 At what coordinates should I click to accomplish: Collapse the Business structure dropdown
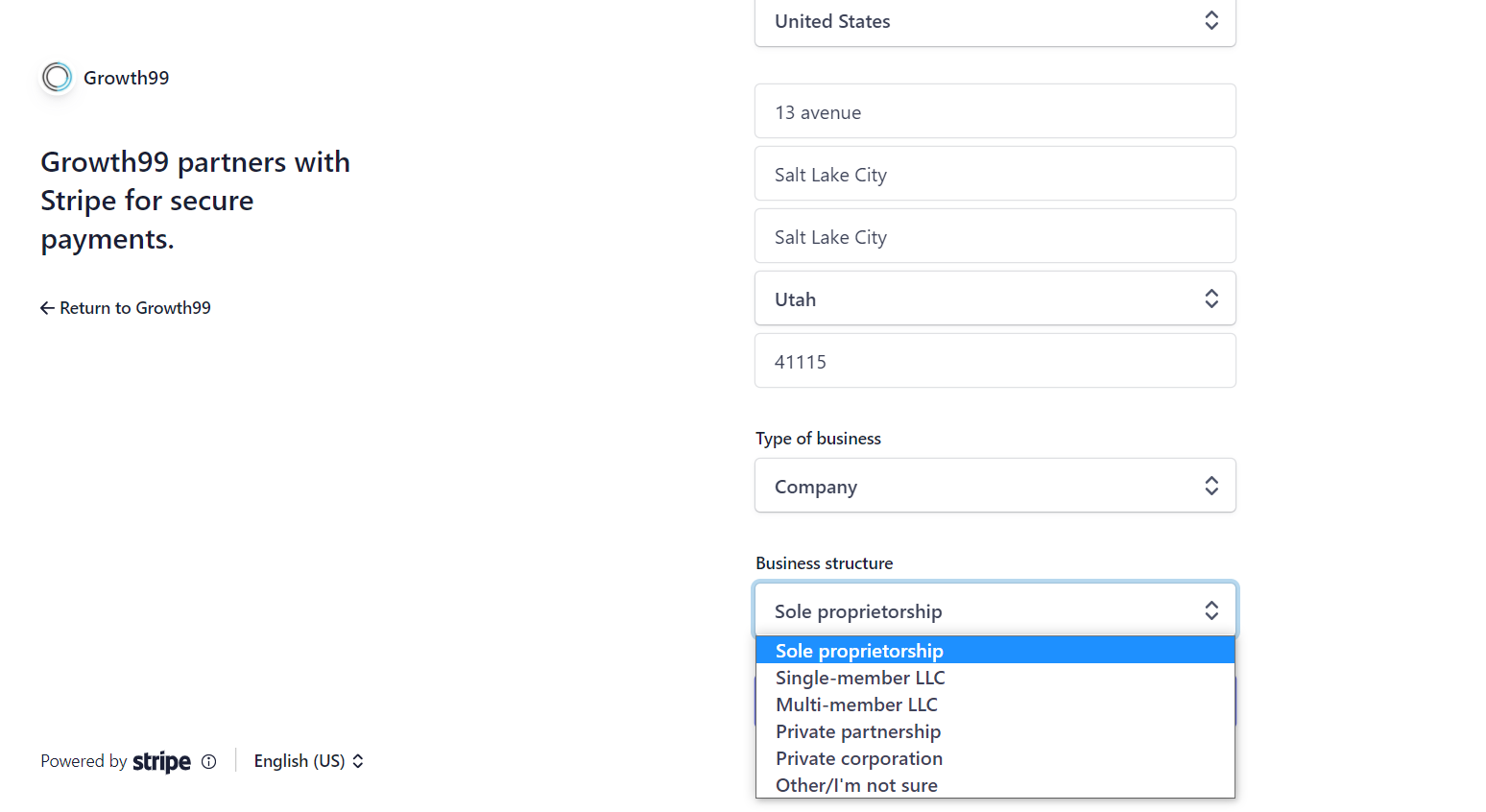[x=995, y=610]
